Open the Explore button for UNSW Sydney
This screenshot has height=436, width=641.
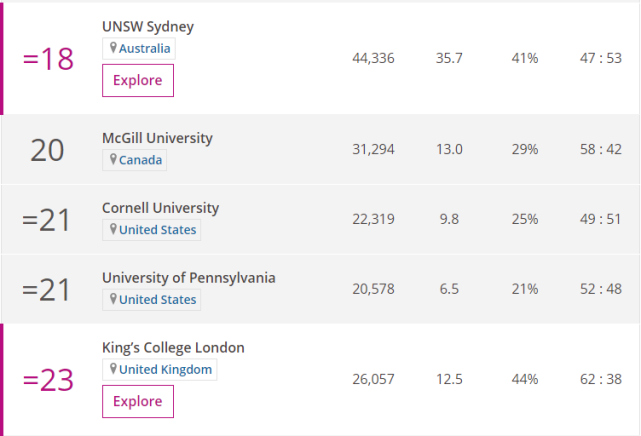click(138, 81)
